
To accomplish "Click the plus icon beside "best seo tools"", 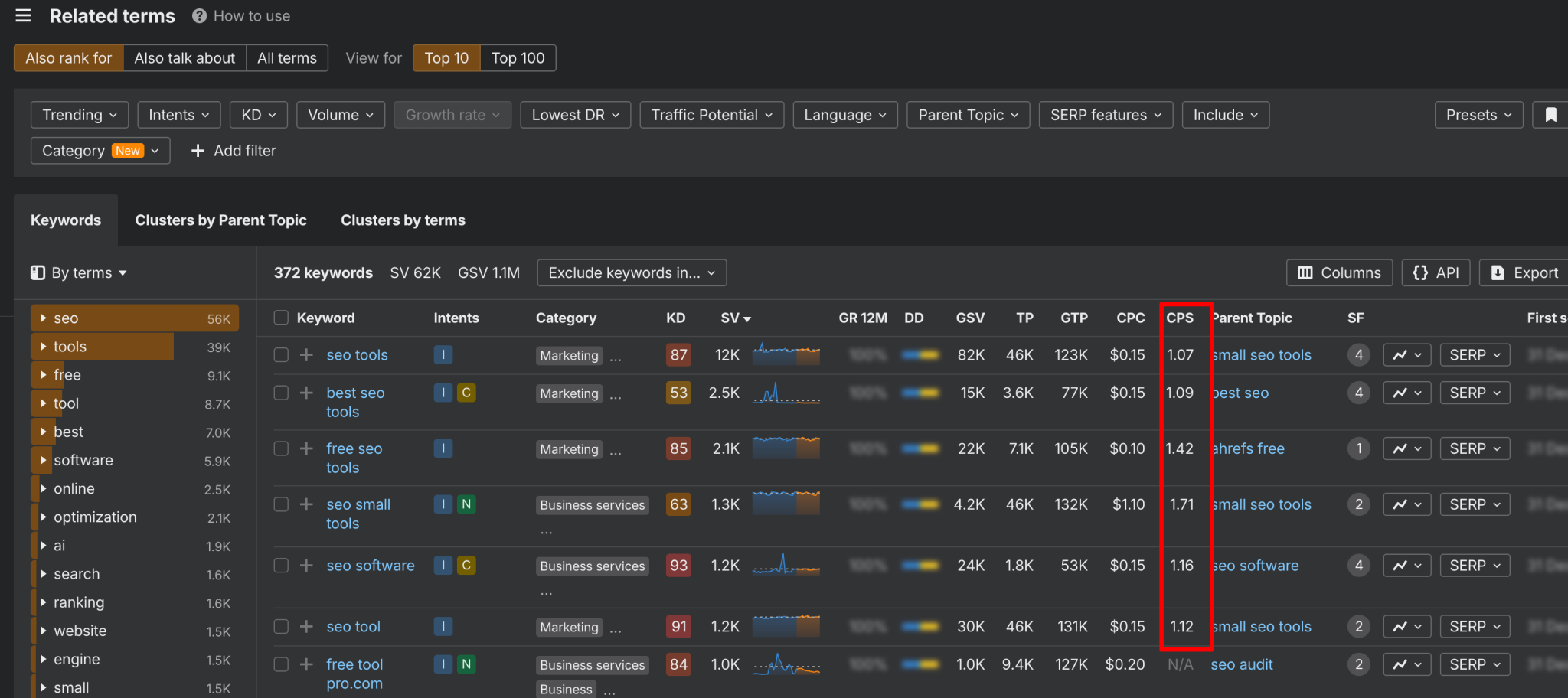I will click(x=305, y=393).
